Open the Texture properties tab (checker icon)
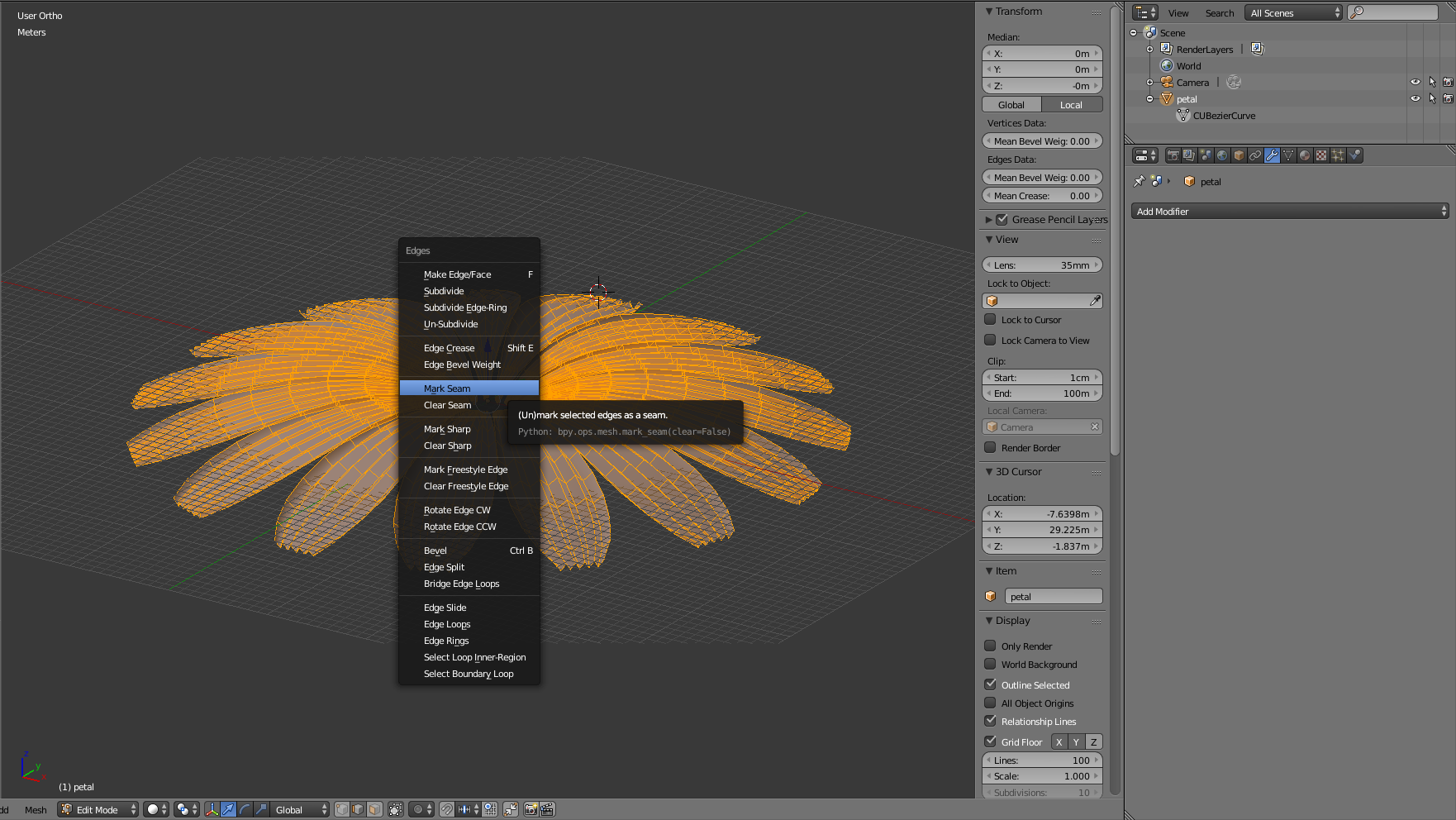Image resolution: width=1456 pixels, height=820 pixels. pyautogui.click(x=1321, y=155)
